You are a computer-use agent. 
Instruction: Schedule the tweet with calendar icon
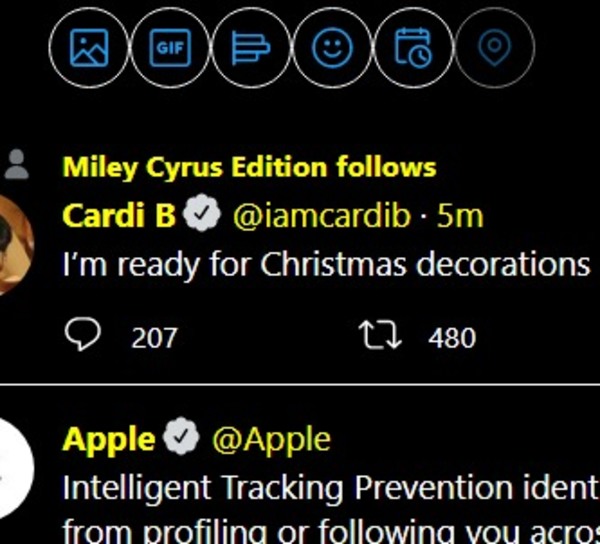413,47
